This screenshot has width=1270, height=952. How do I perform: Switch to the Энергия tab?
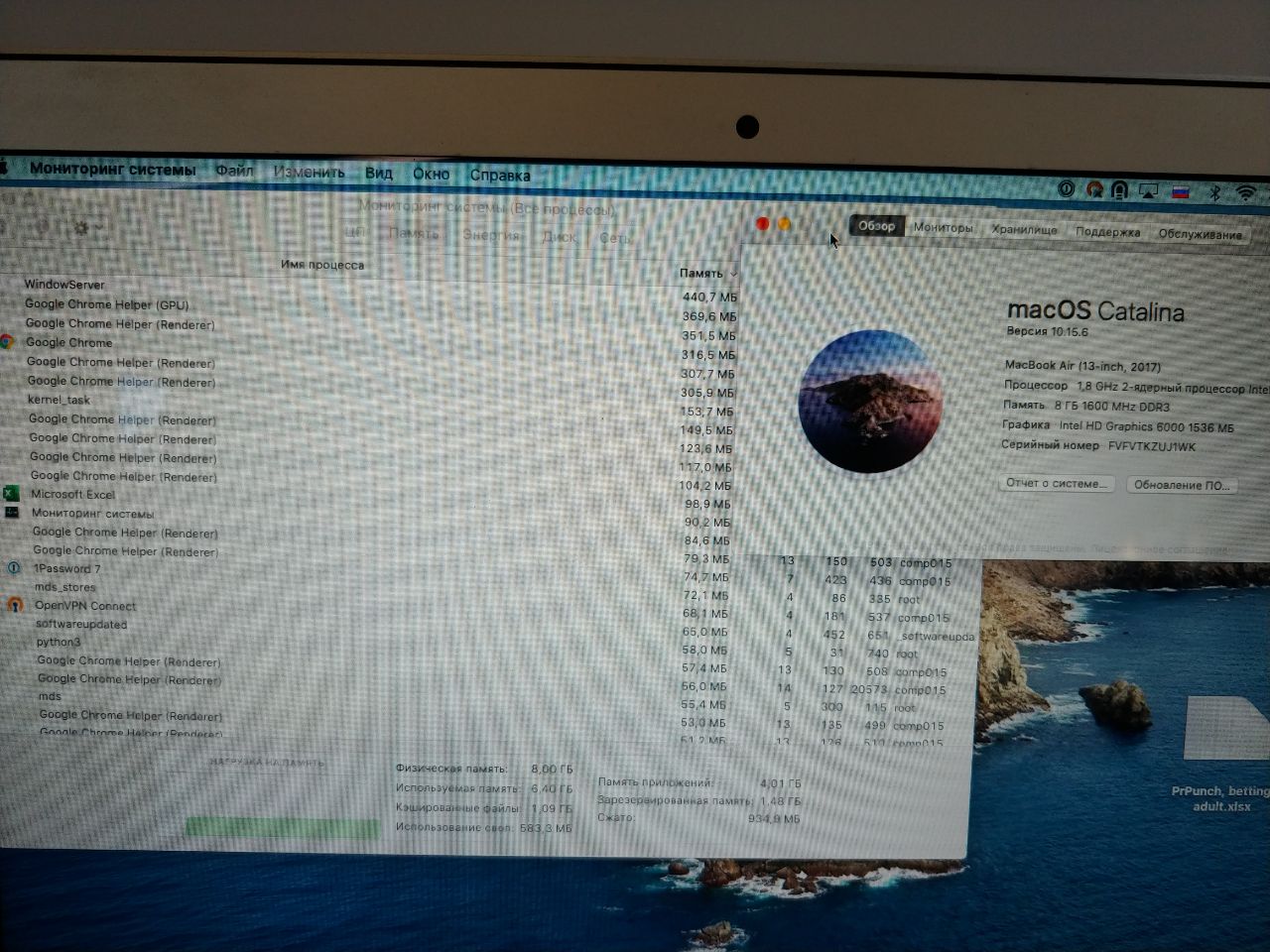(490, 235)
